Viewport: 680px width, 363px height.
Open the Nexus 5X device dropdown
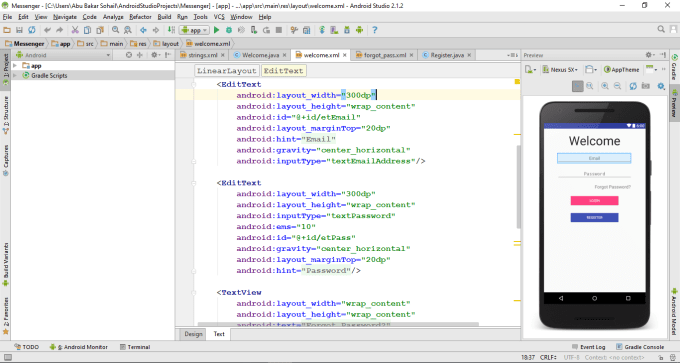pos(561,69)
